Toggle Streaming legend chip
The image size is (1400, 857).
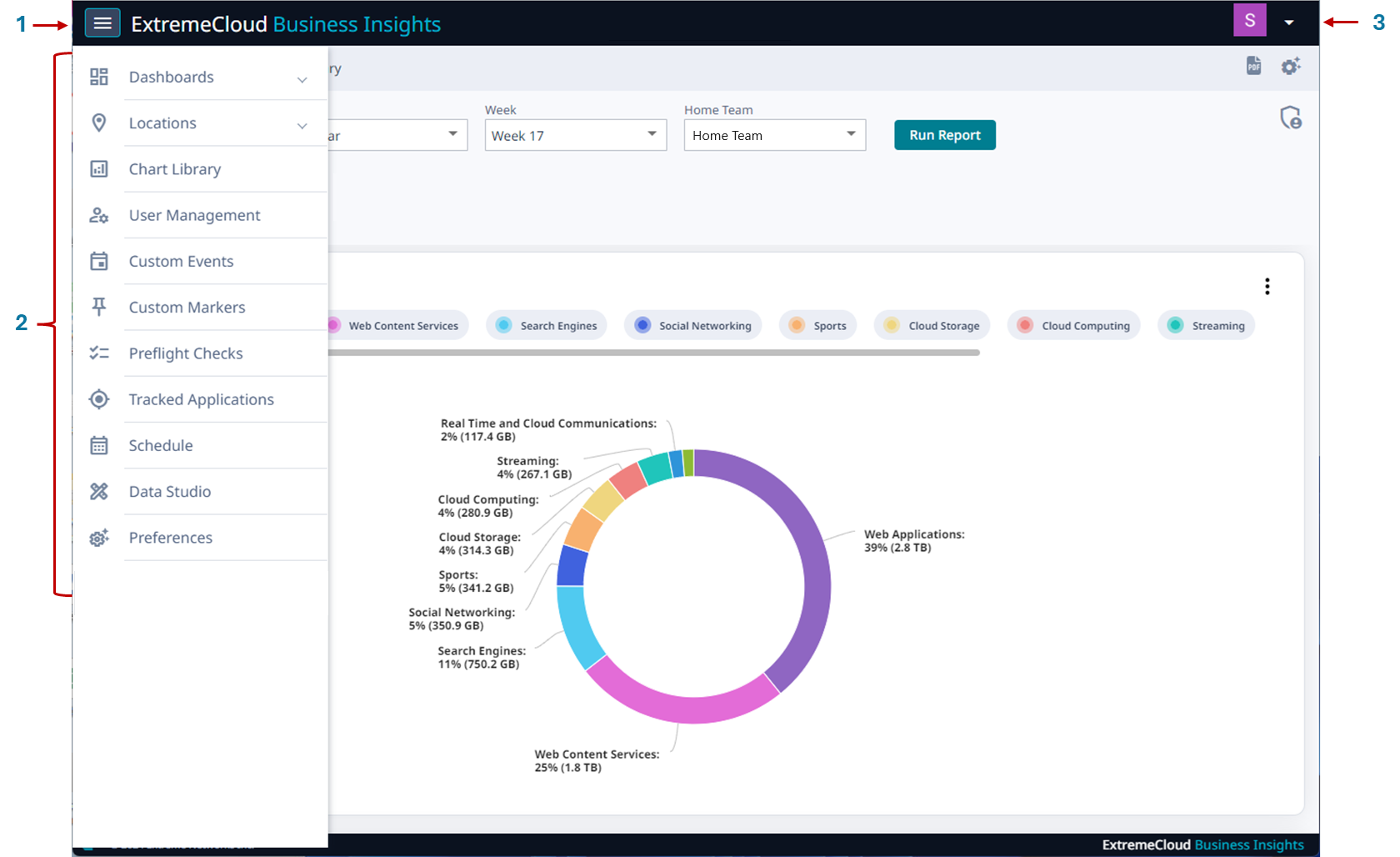1206,325
